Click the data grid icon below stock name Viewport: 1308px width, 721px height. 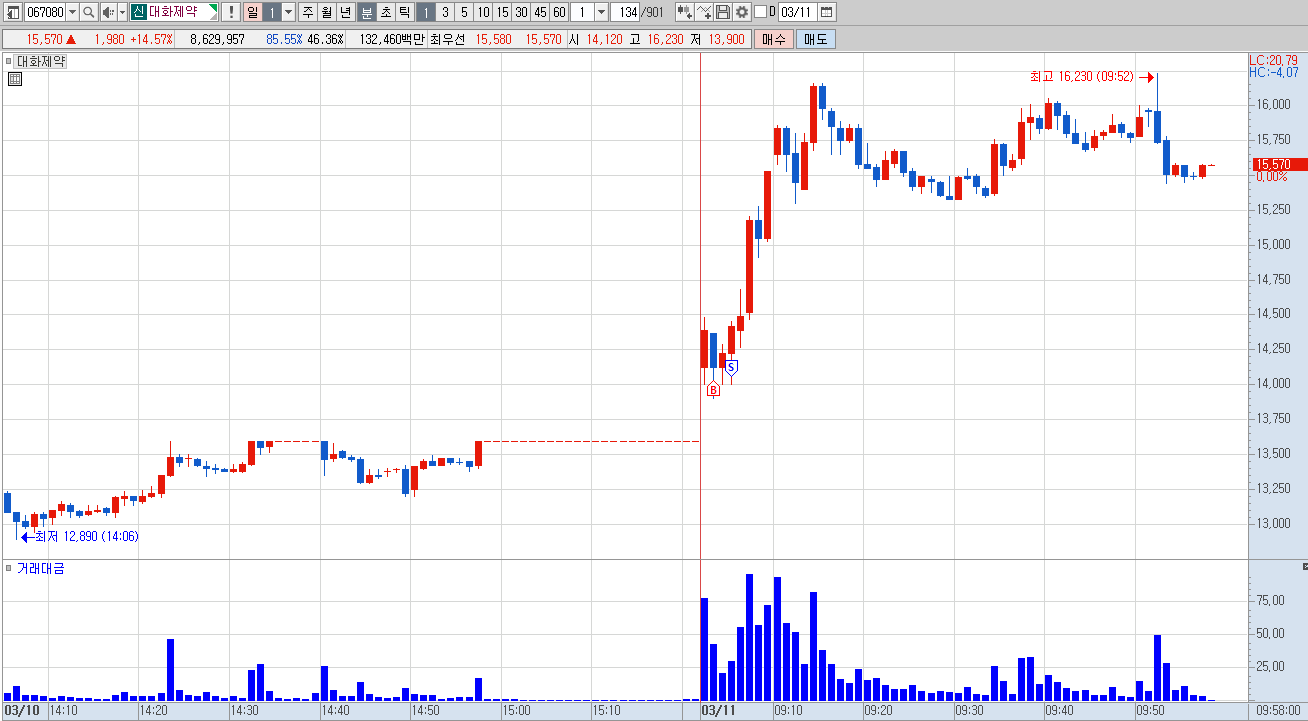pos(14,79)
